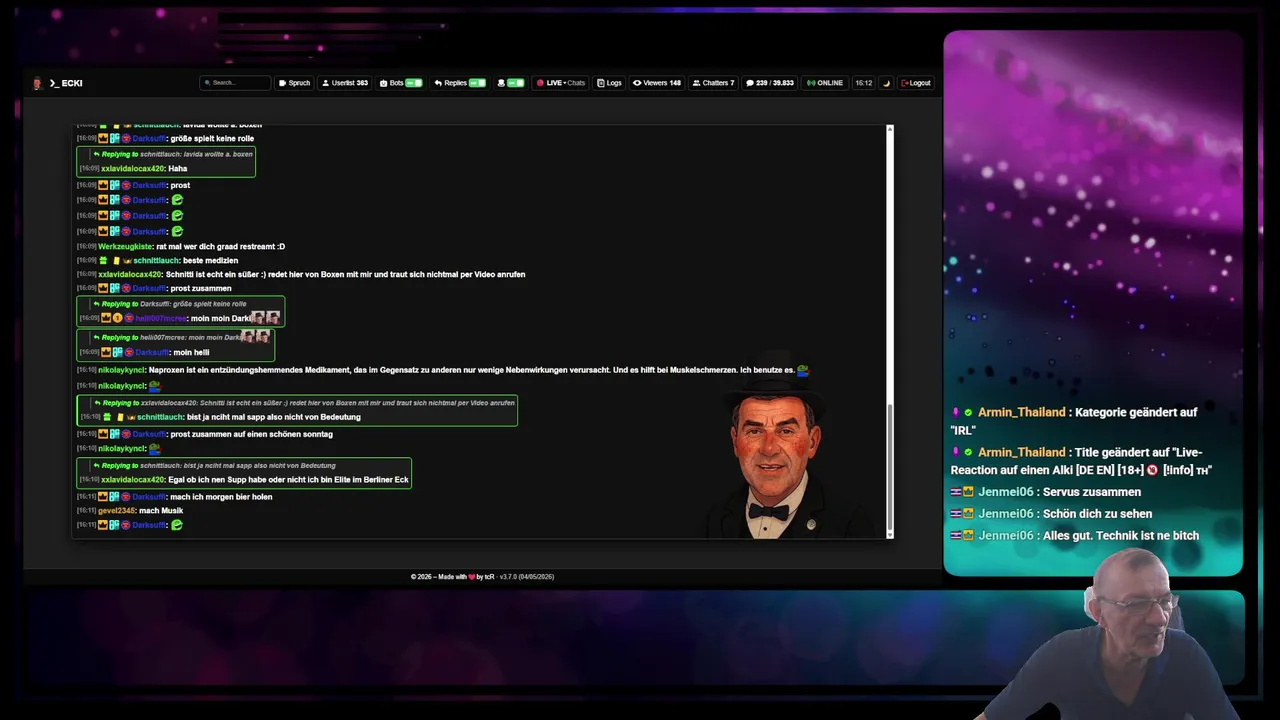
Task: Toggle the switch right of the Replies switch
Action: [516, 83]
